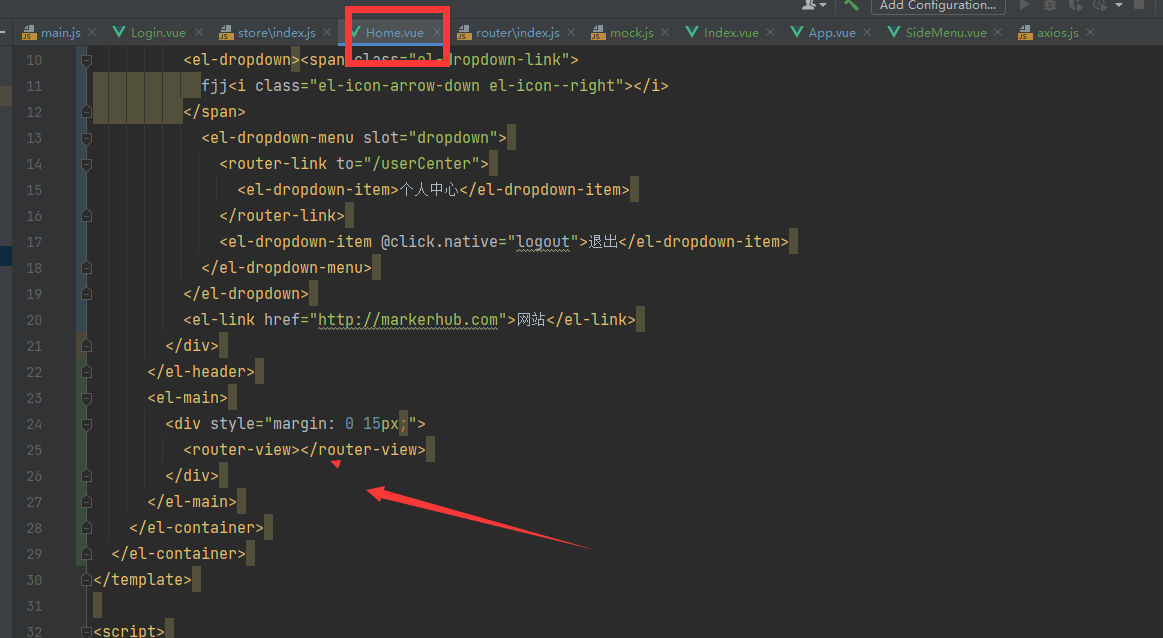Toggle the fold end marker on line 26
The width and height of the screenshot is (1163, 638).
86,476
